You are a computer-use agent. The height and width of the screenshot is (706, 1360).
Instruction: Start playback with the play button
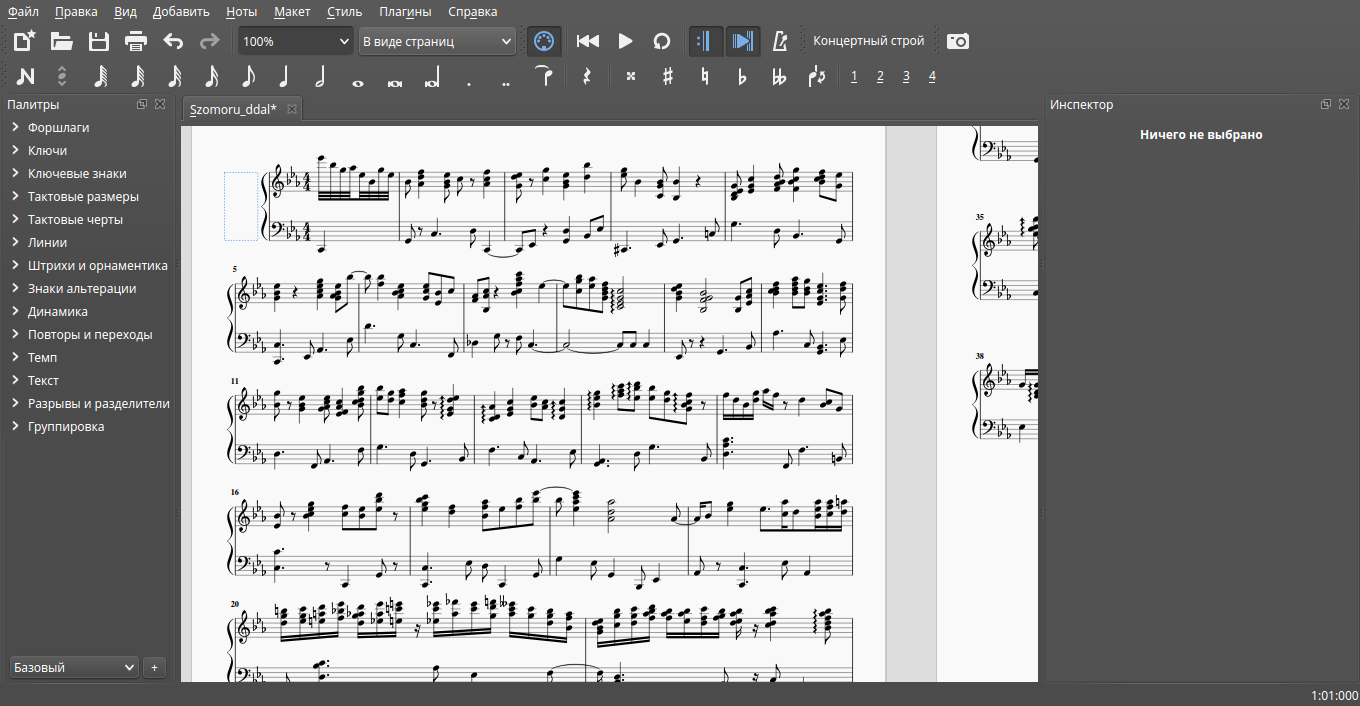[x=625, y=41]
